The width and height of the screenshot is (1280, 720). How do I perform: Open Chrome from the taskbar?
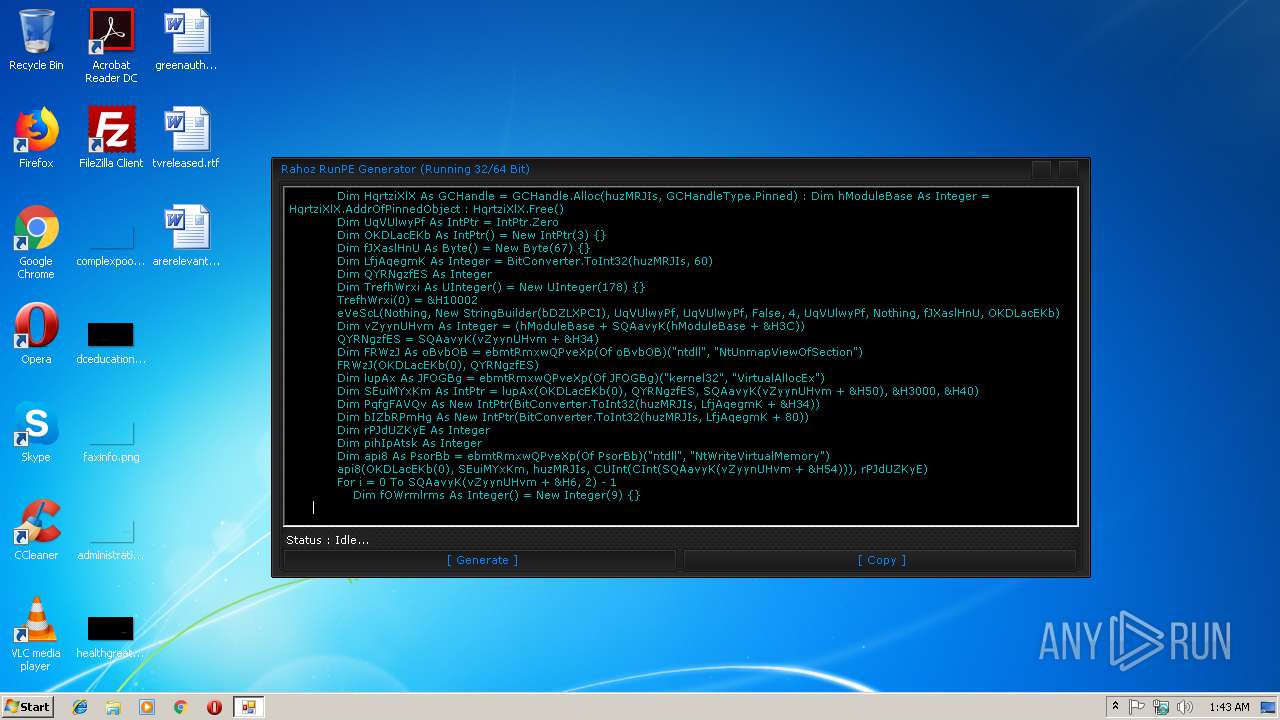(180, 707)
